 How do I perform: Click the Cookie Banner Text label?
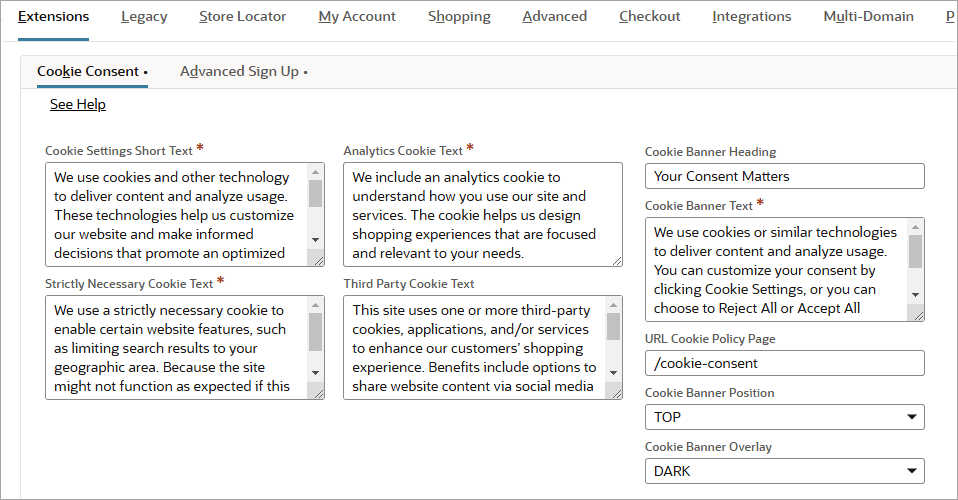pos(699,206)
